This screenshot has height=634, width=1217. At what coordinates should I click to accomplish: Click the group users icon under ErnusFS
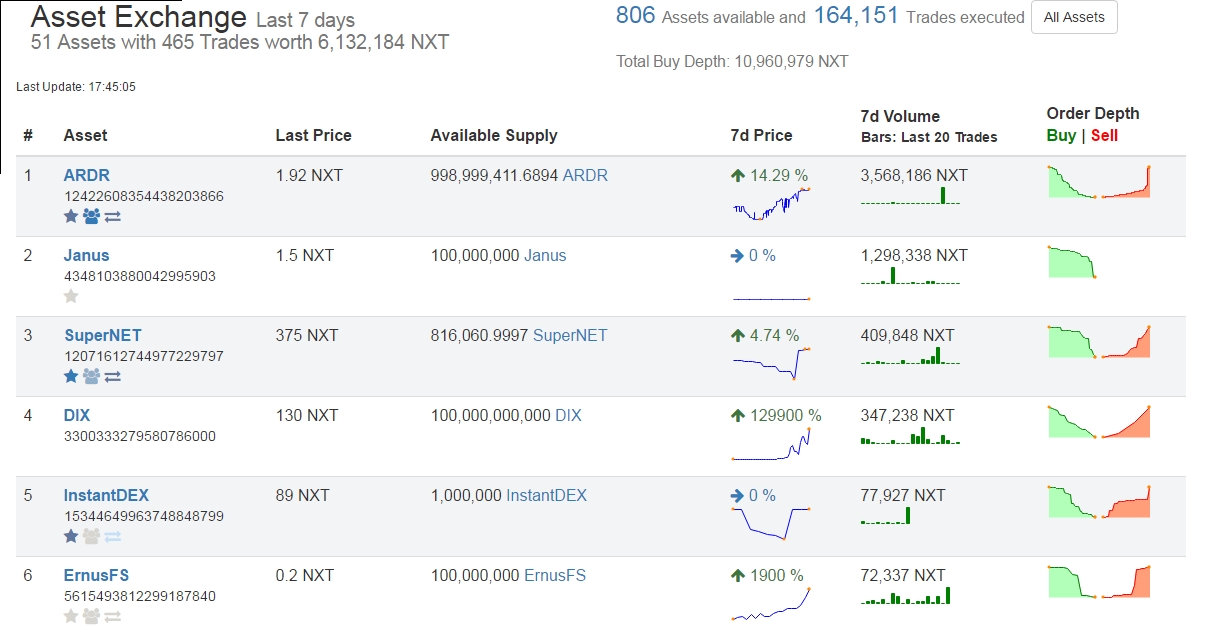click(91, 616)
